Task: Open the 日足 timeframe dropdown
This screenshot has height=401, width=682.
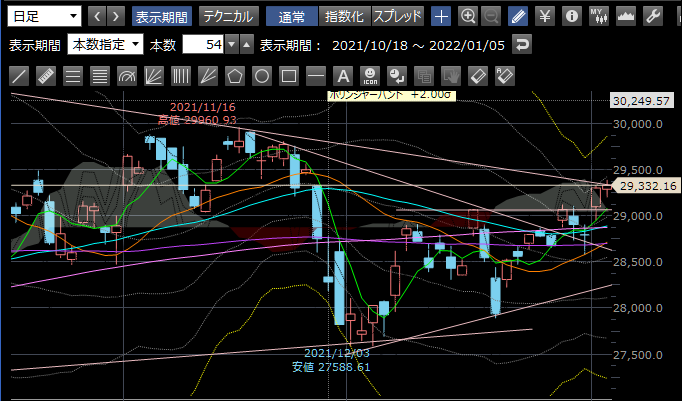Action: click(x=45, y=17)
